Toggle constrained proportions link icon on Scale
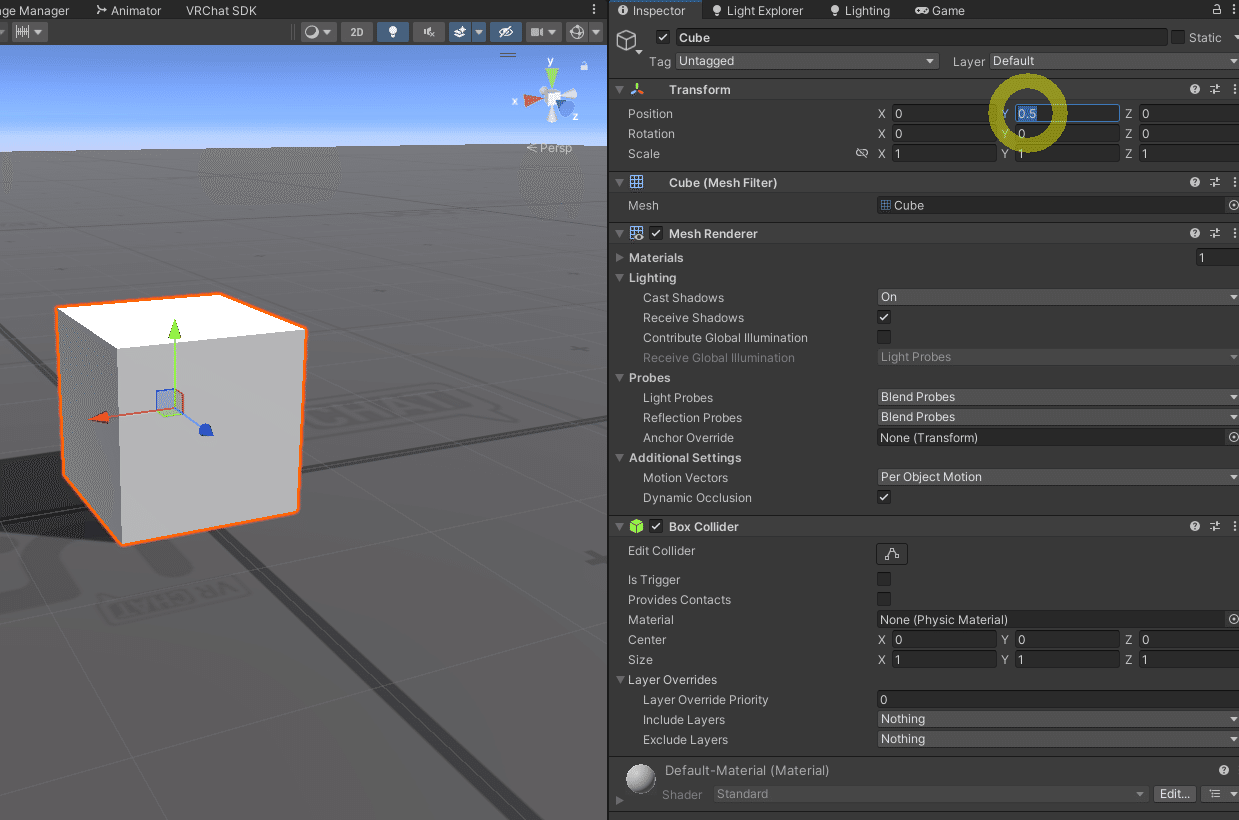 tap(862, 154)
